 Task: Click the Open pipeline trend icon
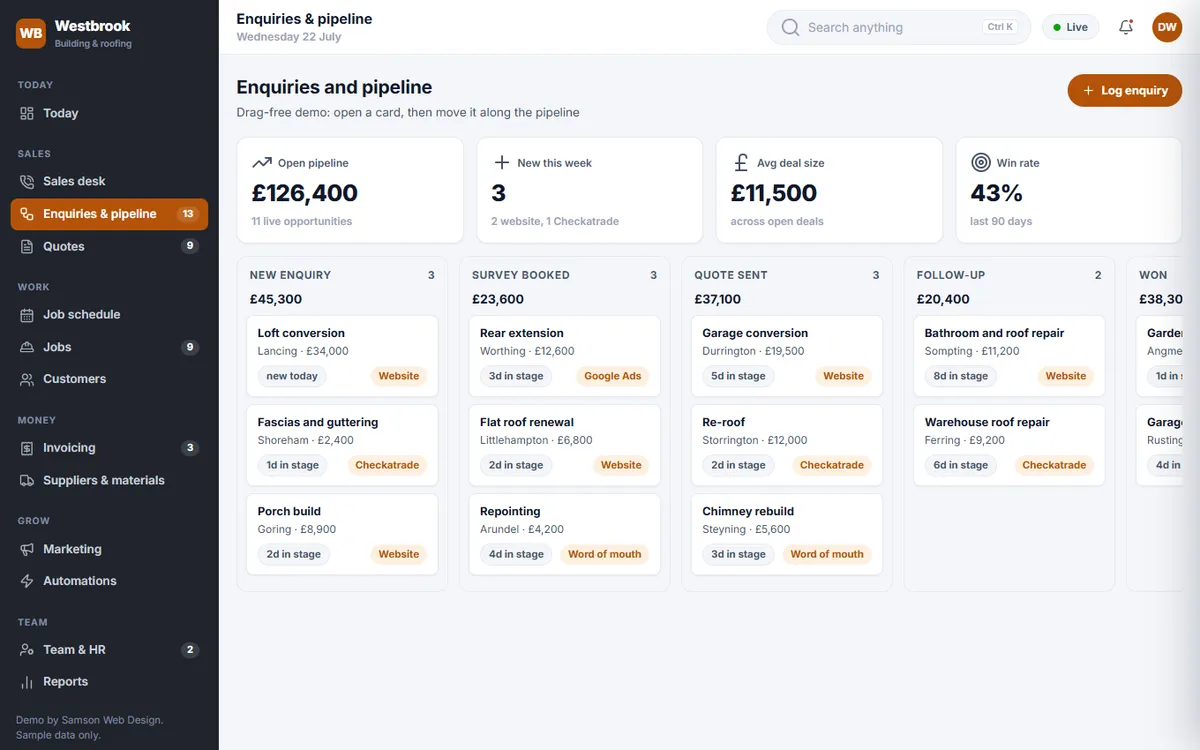(261, 162)
